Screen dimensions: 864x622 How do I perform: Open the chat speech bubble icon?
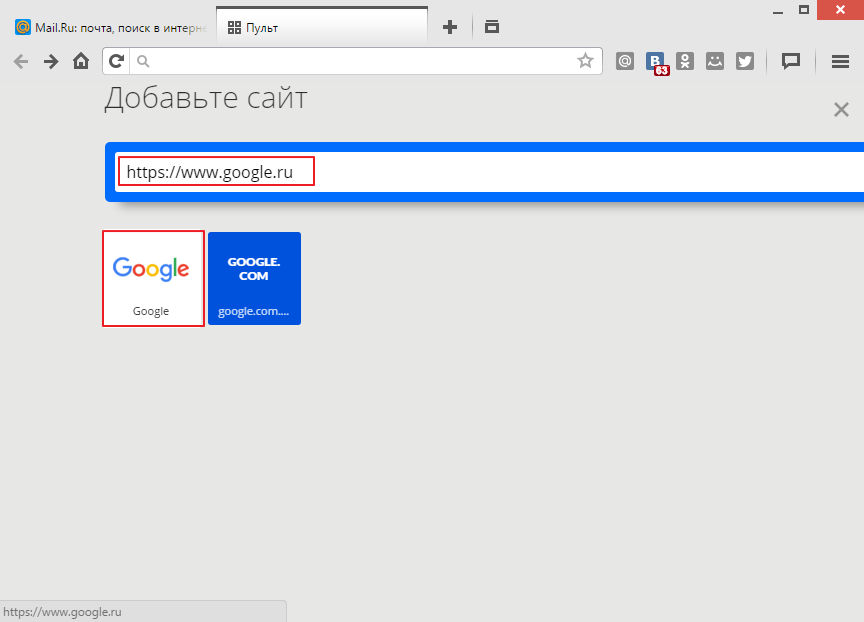tap(791, 61)
